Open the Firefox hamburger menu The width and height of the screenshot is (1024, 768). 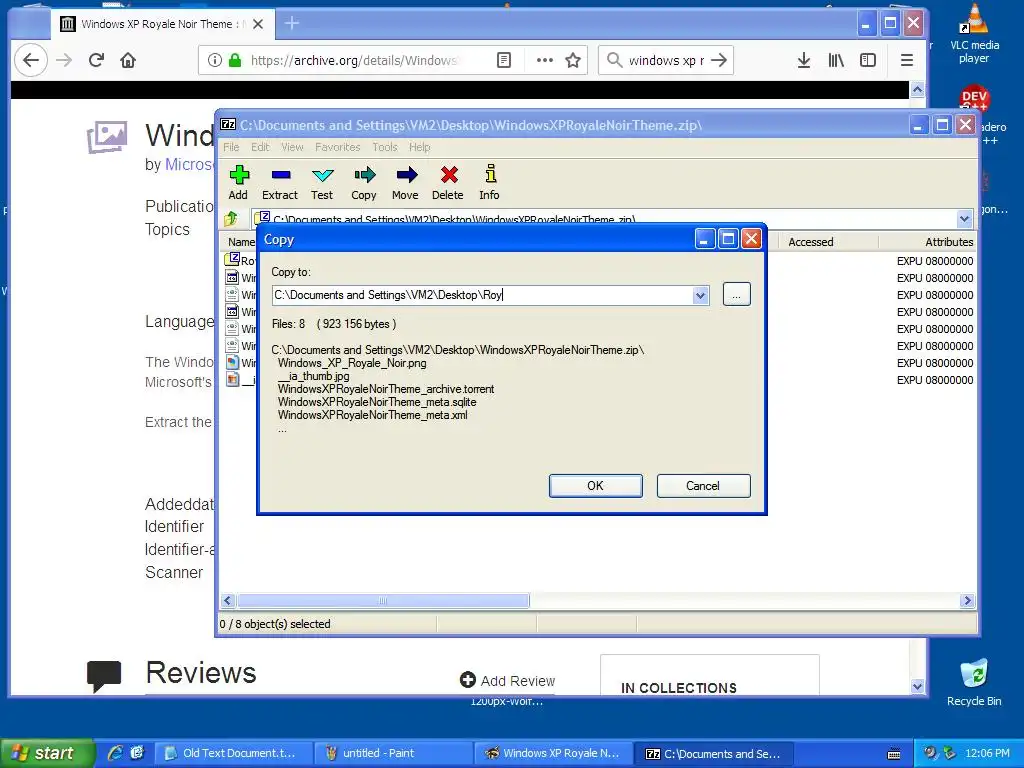coord(906,60)
